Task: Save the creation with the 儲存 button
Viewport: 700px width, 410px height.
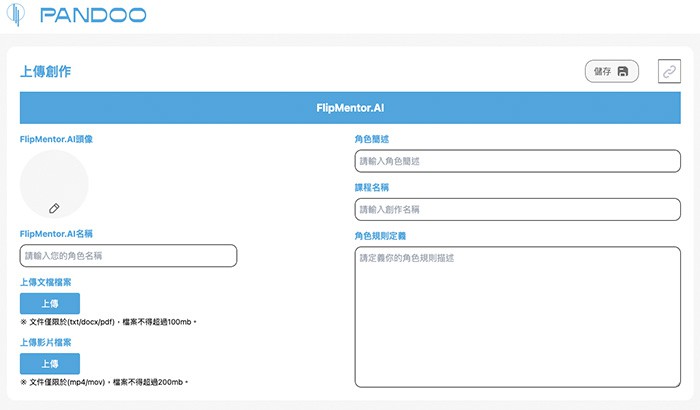Action: coord(611,71)
